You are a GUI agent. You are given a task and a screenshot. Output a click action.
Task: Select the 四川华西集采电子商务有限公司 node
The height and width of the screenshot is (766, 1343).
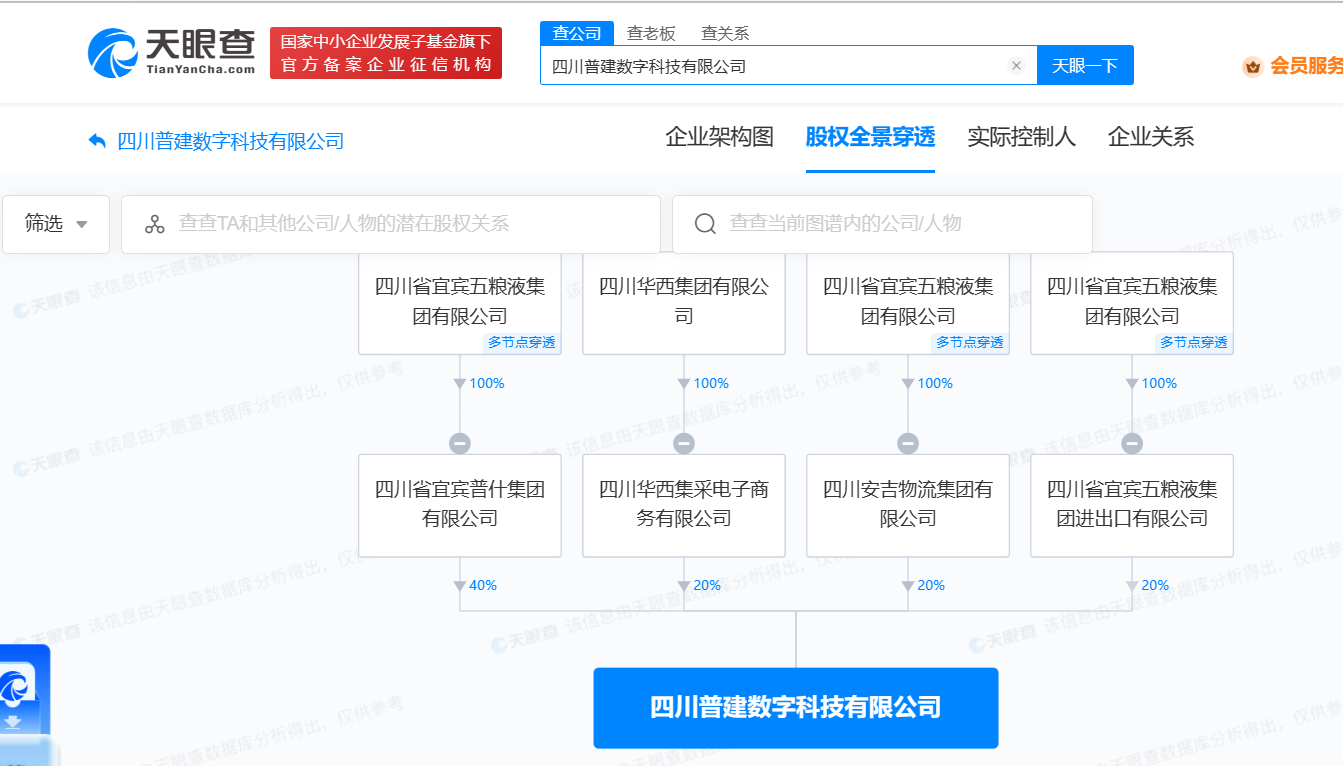(x=684, y=505)
